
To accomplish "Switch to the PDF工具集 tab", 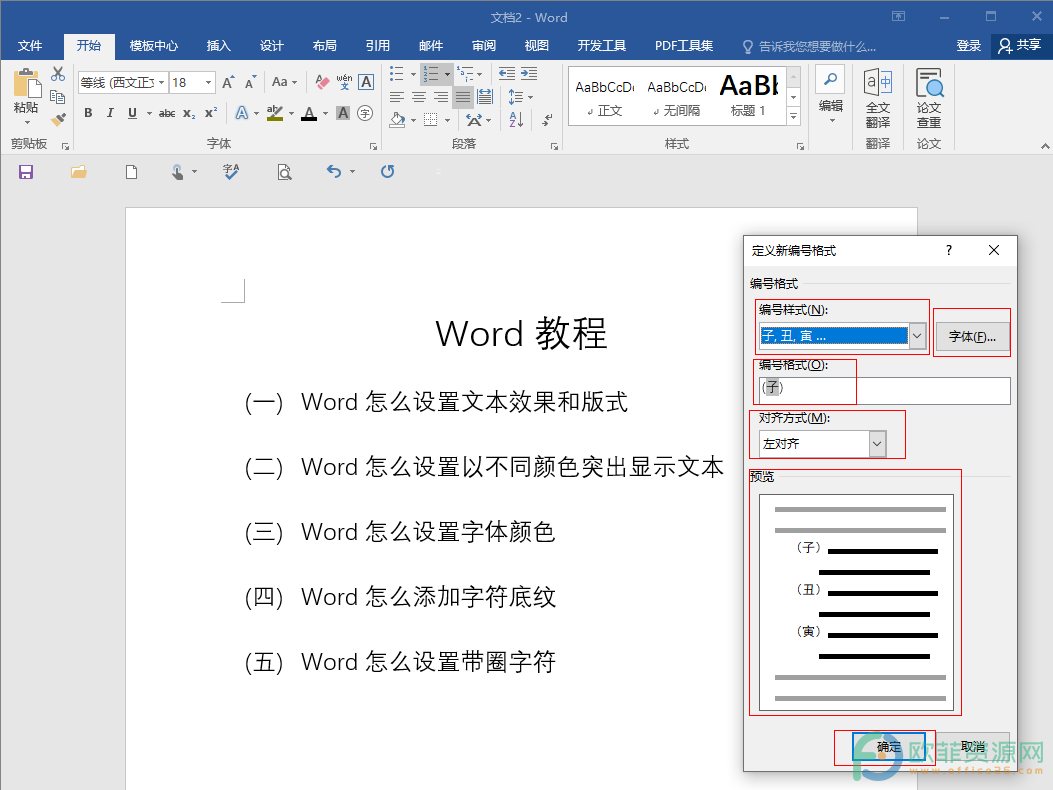I will click(x=684, y=46).
